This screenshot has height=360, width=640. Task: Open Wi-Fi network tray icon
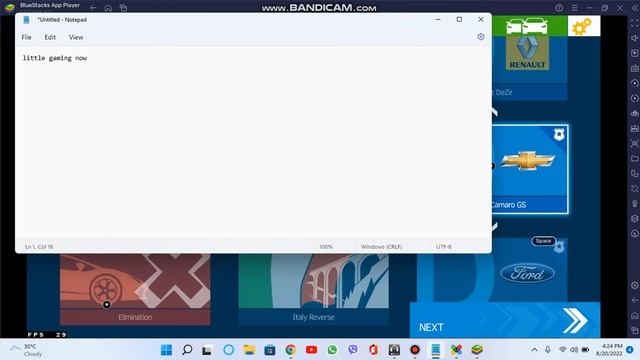(562, 350)
